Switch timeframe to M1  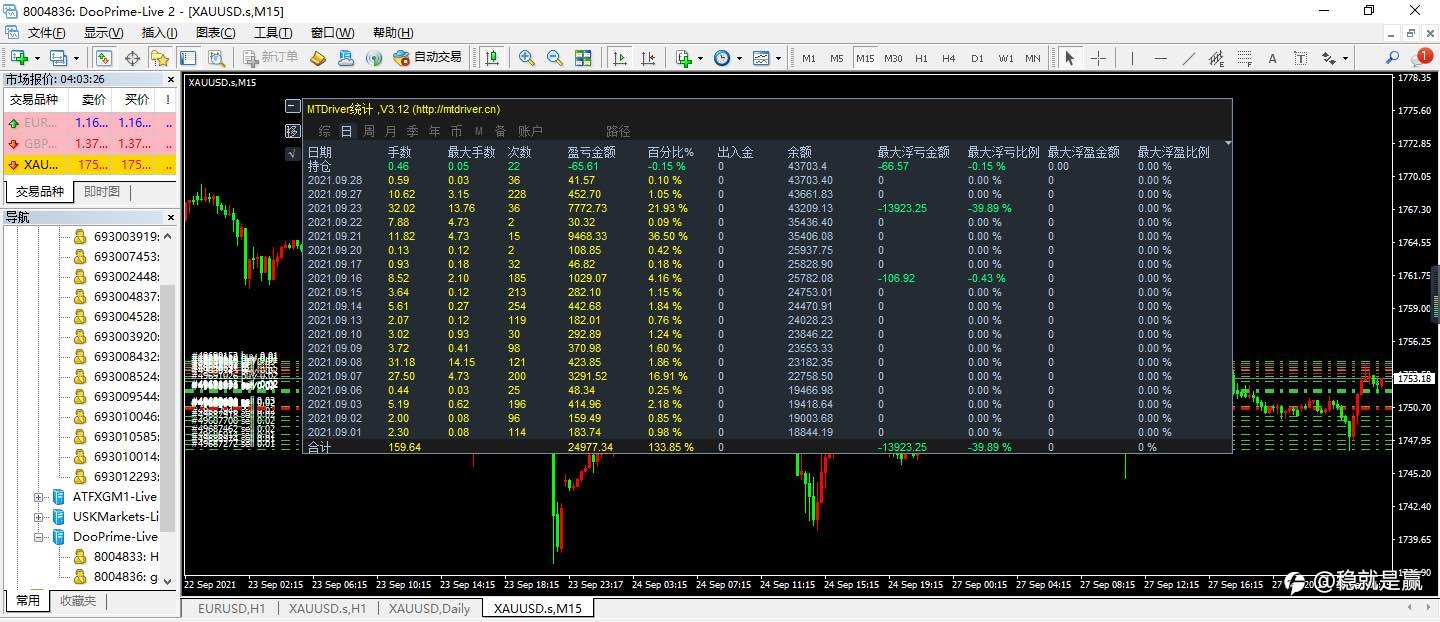[x=808, y=58]
